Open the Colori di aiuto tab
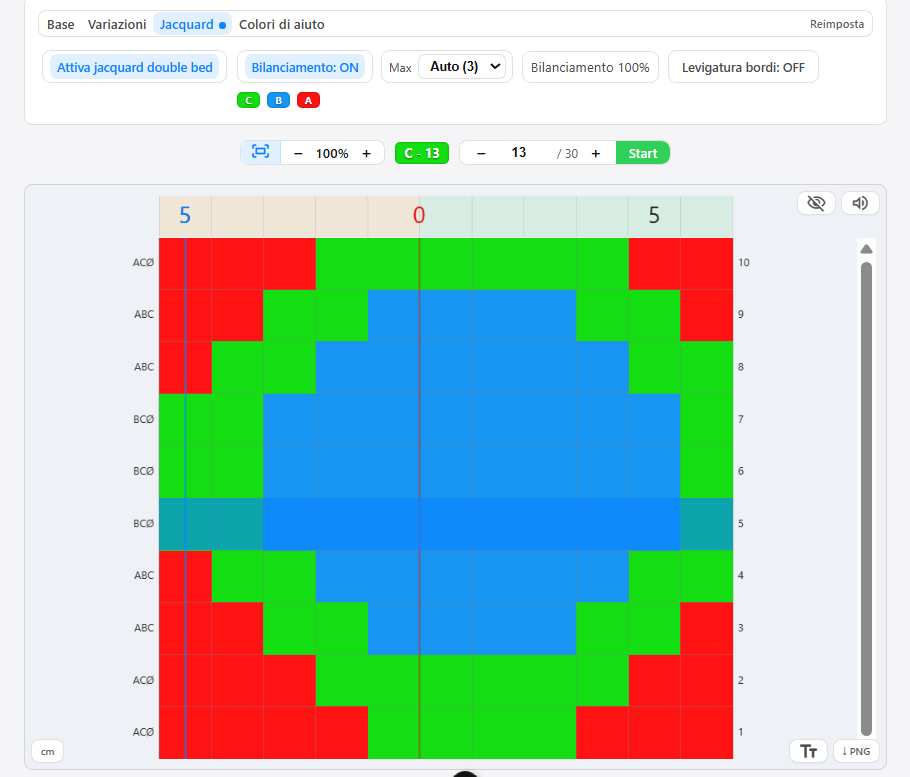This screenshot has width=910, height=777. coord(281,24)
